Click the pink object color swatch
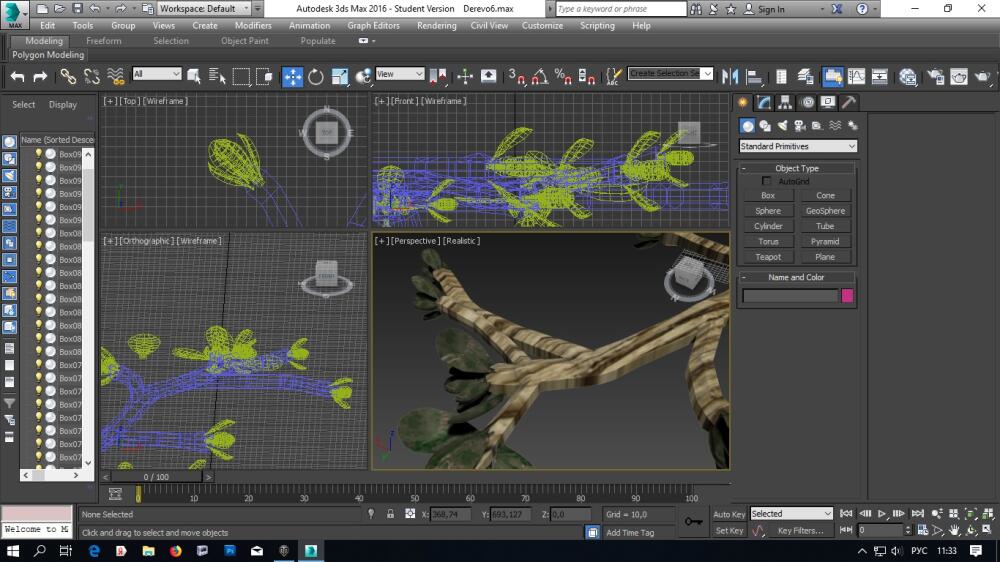The height and width of the screenshot is (562, 1000). pos(847,295)
